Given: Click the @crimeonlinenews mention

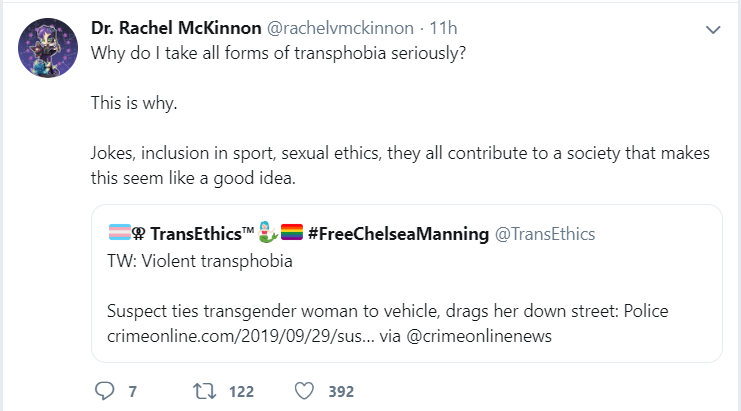Looking at the screenshot, I should coord(479,336).
